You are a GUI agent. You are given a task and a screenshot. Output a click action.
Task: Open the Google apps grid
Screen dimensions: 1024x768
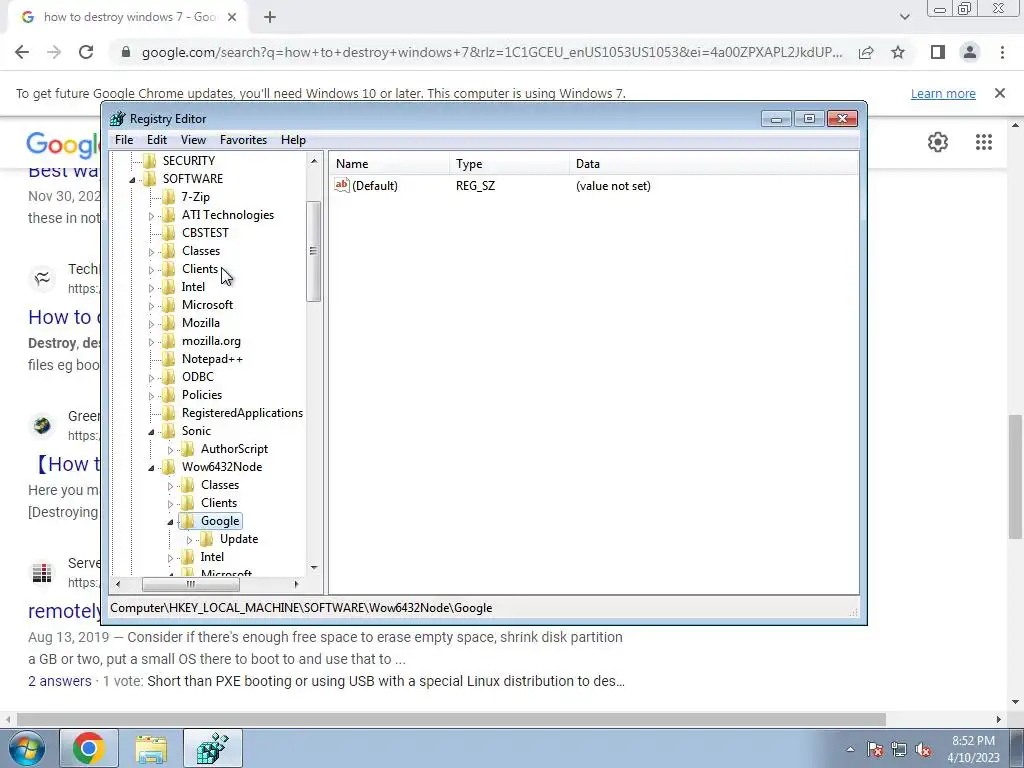(984, 142)
